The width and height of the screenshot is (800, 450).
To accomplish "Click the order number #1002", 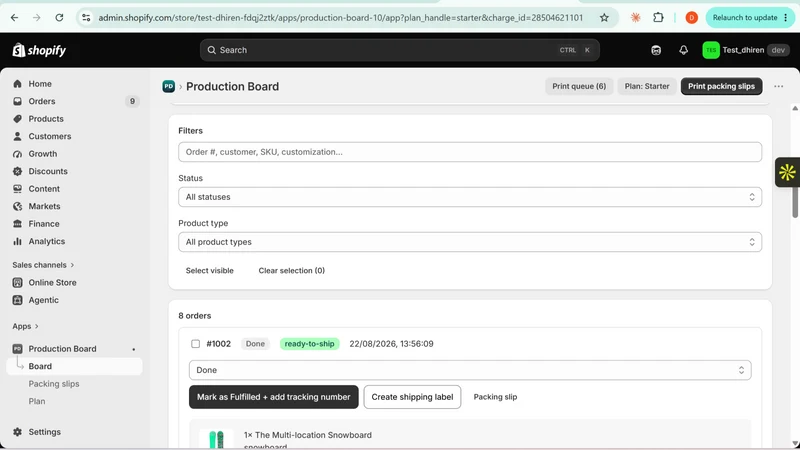I will pos(218,344).
